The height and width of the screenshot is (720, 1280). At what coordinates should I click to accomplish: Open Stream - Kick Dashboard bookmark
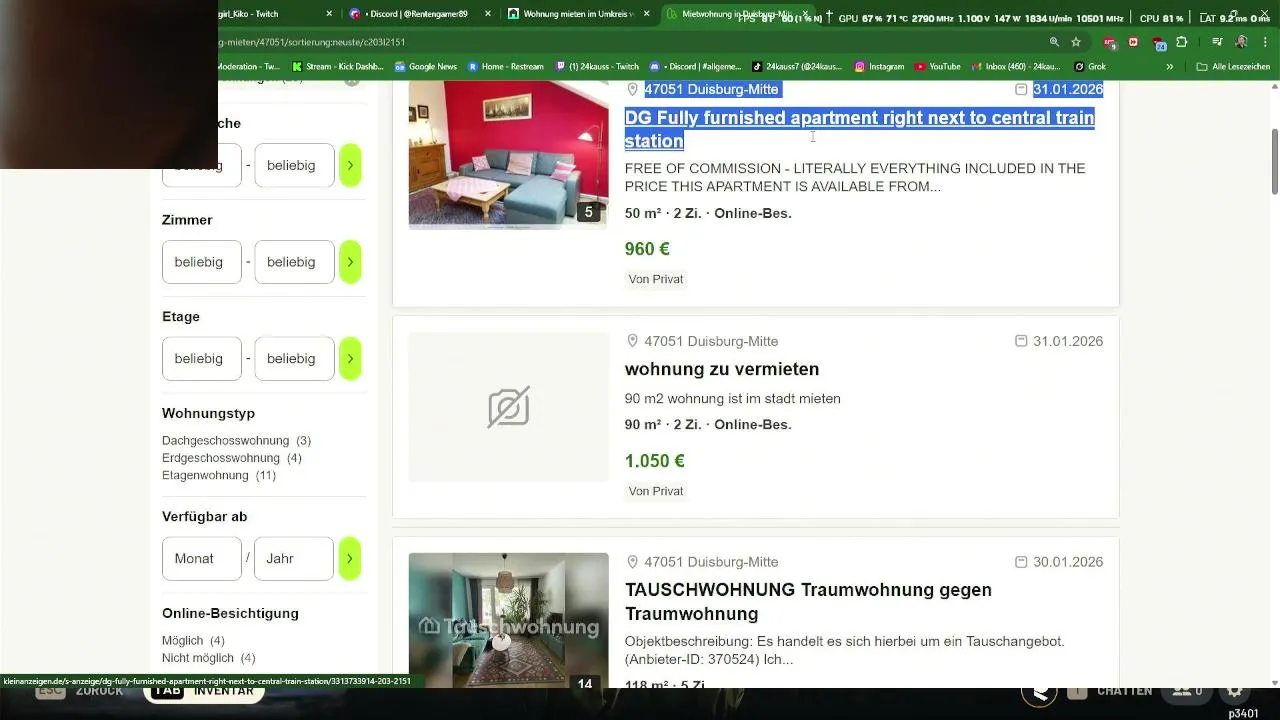338,66
